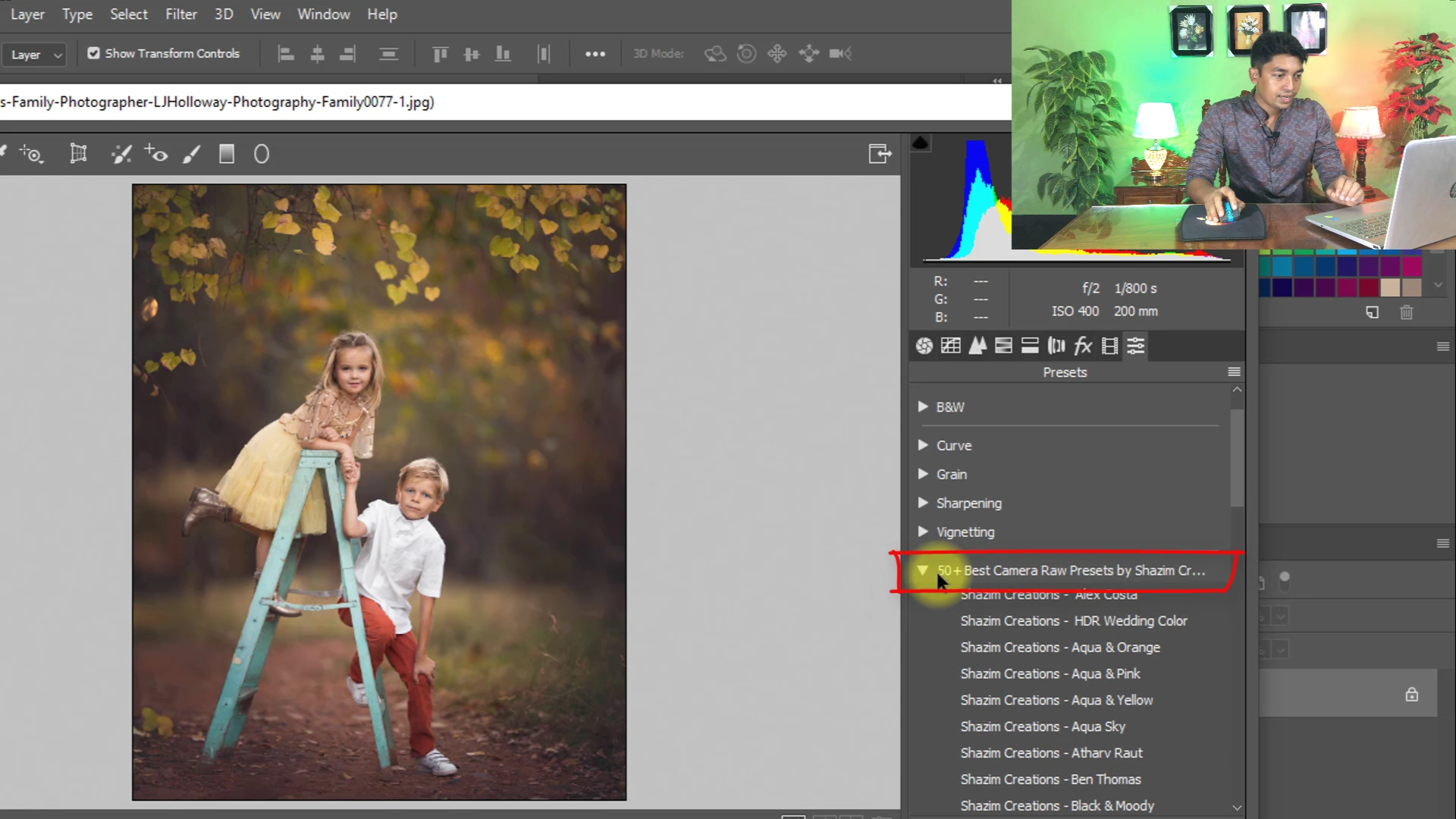Toggle Show Transform Controls checkbox

coord(94,53)
